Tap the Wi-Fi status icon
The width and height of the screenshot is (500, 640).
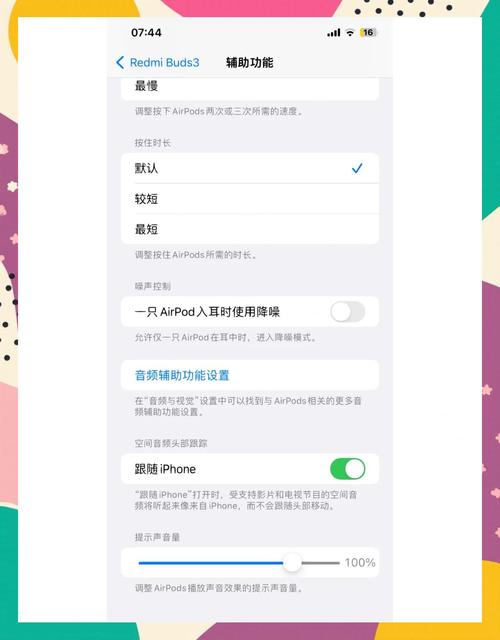click(x=350, y=33)
